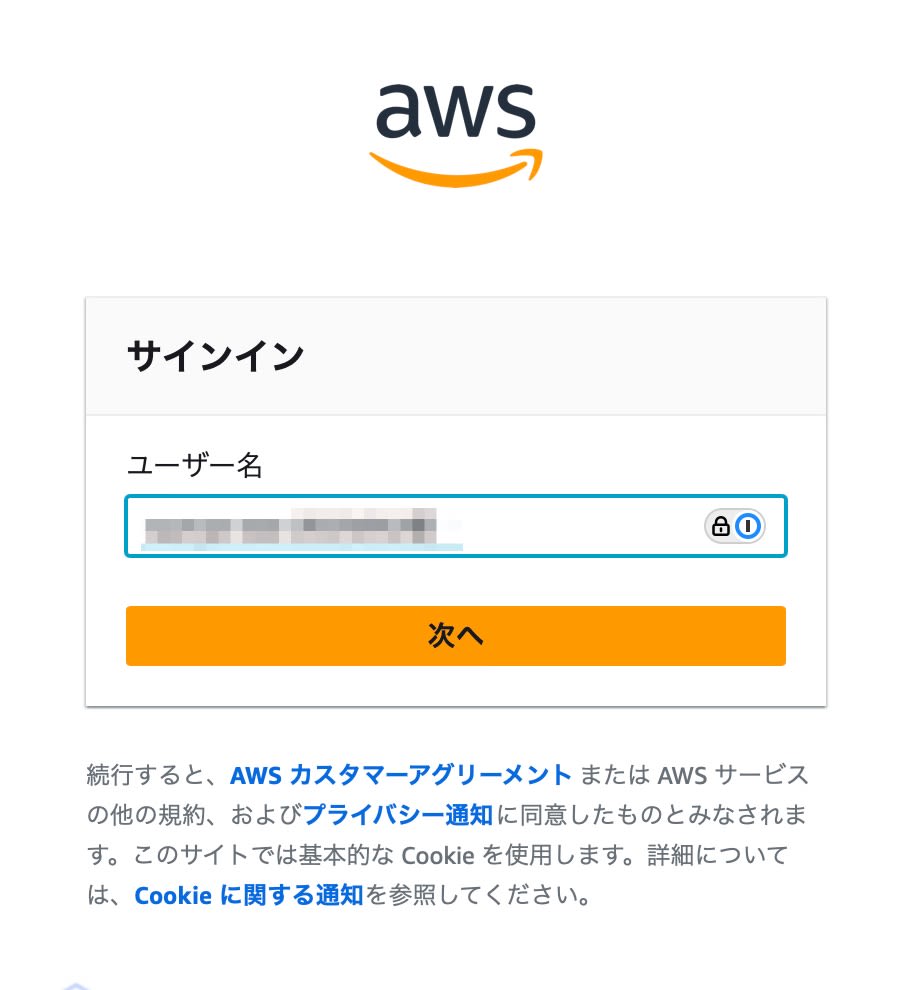Click the 1Password padlock icon in the username field
The image size is (922, 990).
pyautogui.click(x=721, y=526)
